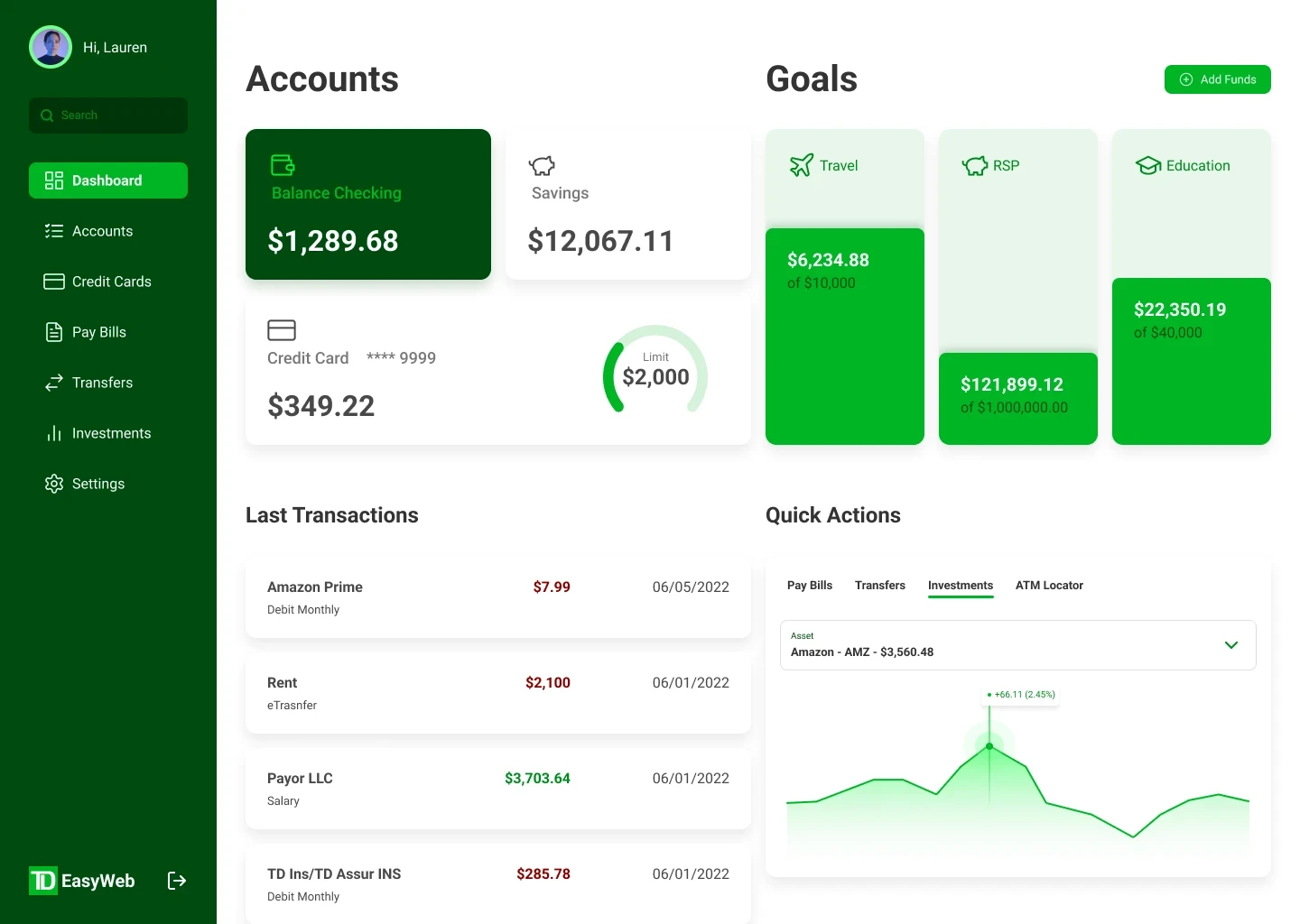Screen dimensions: 1300x924
Task: Click the Last Transactions heading
Action: tap(332, 515)
